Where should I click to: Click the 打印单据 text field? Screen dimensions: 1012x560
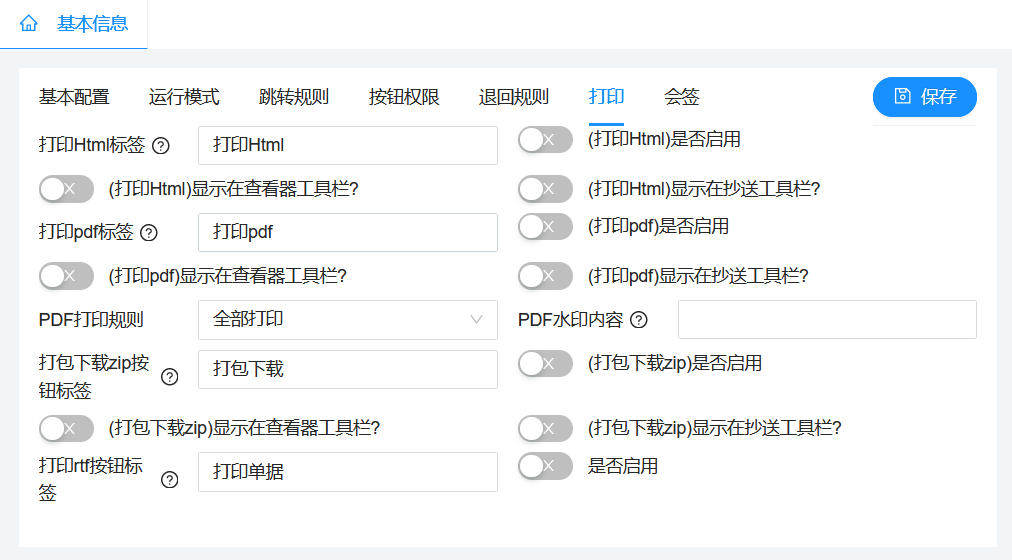tap(348, 472)
